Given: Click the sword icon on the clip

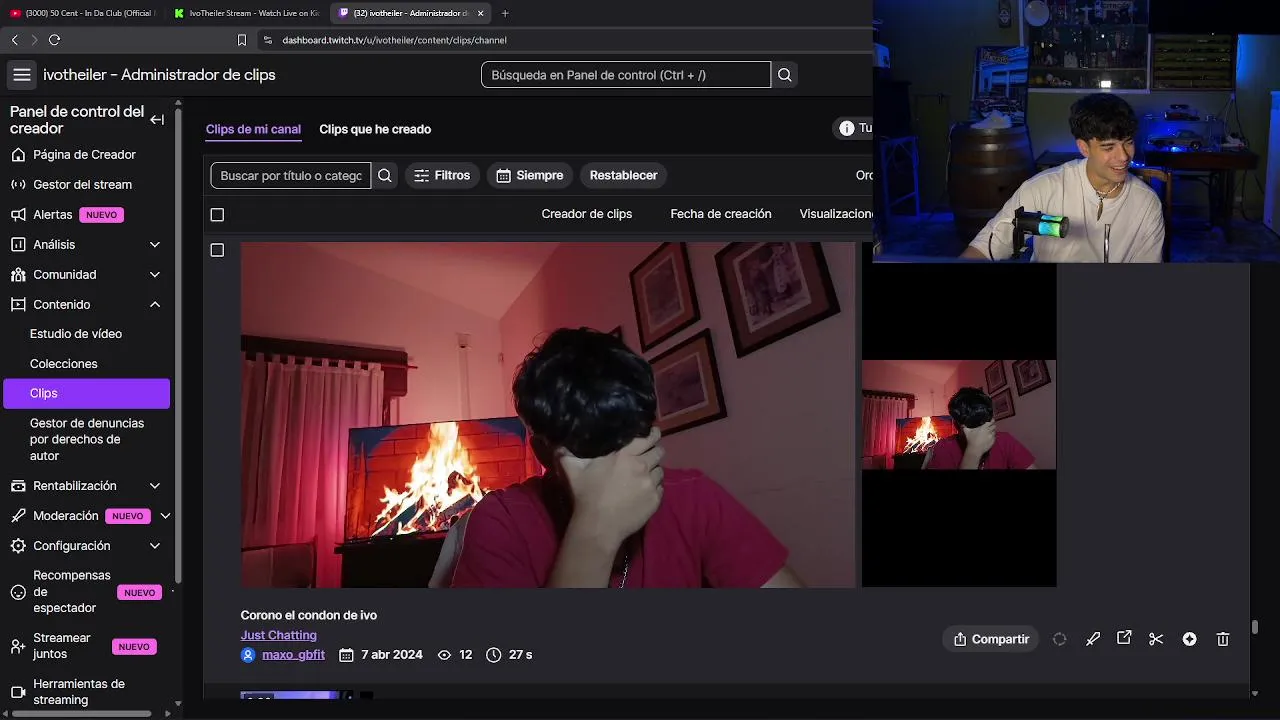Looking at the screenshot, I should click(1092, 639).
